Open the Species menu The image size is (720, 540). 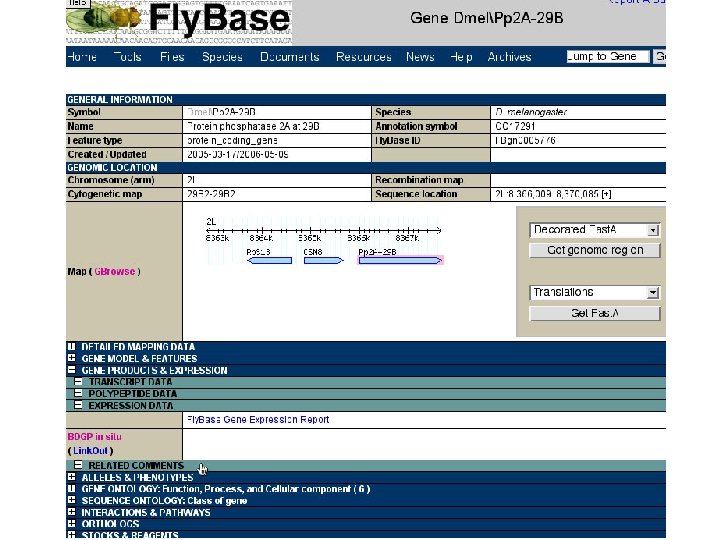coord(222,57)
